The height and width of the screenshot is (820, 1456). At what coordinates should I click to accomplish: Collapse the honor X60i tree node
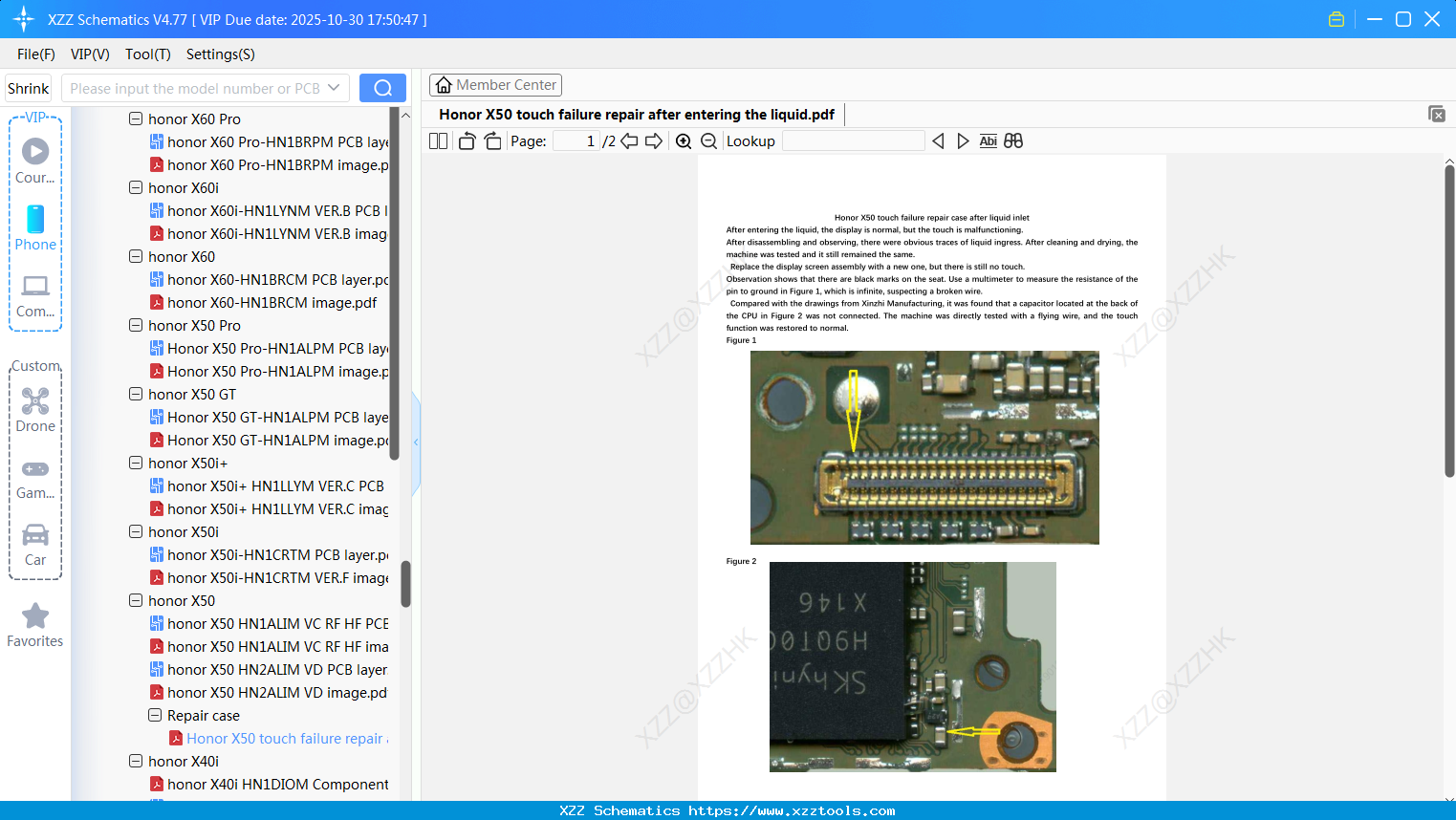136,187
